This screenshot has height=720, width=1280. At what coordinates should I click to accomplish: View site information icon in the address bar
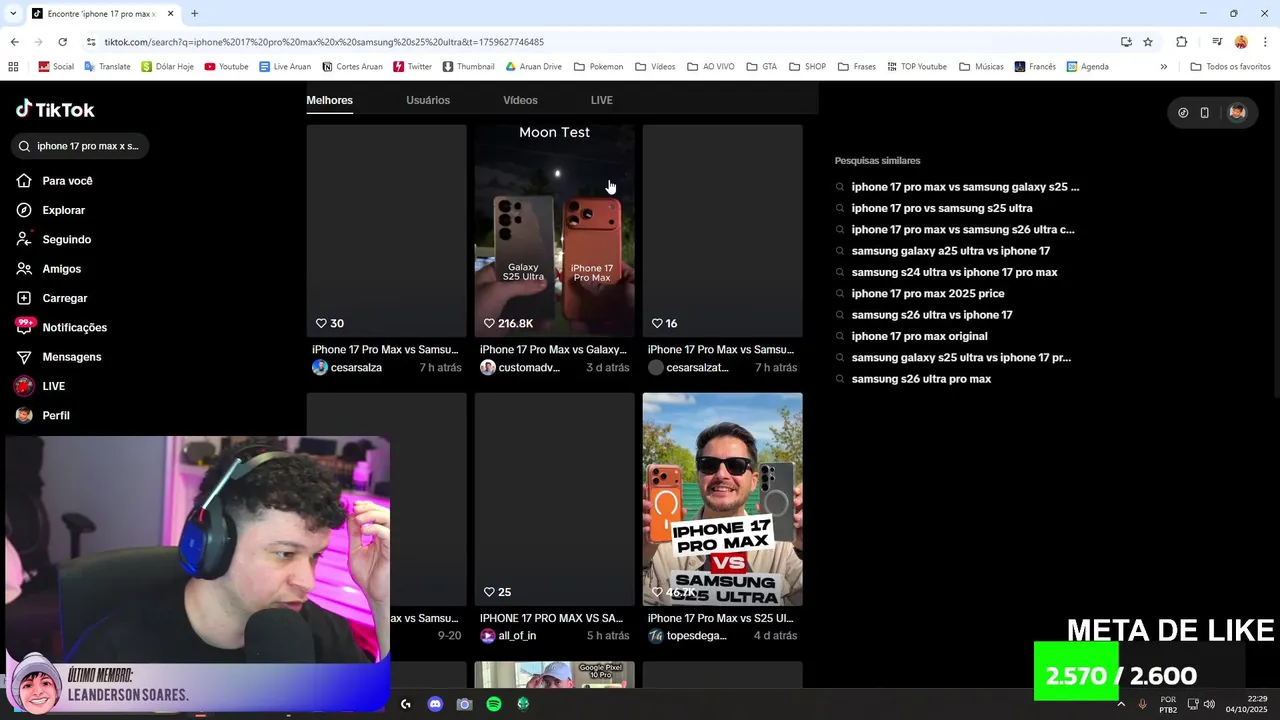click(x=91, y=42)
